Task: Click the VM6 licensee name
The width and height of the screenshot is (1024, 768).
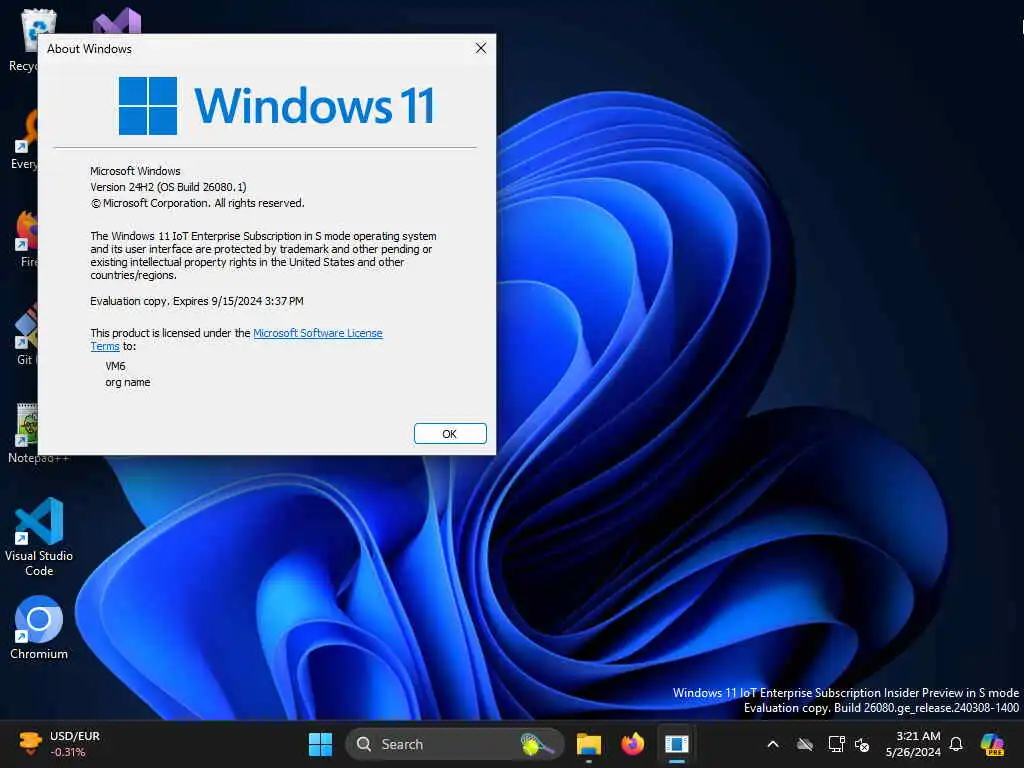Action: [x=115, y=366]
